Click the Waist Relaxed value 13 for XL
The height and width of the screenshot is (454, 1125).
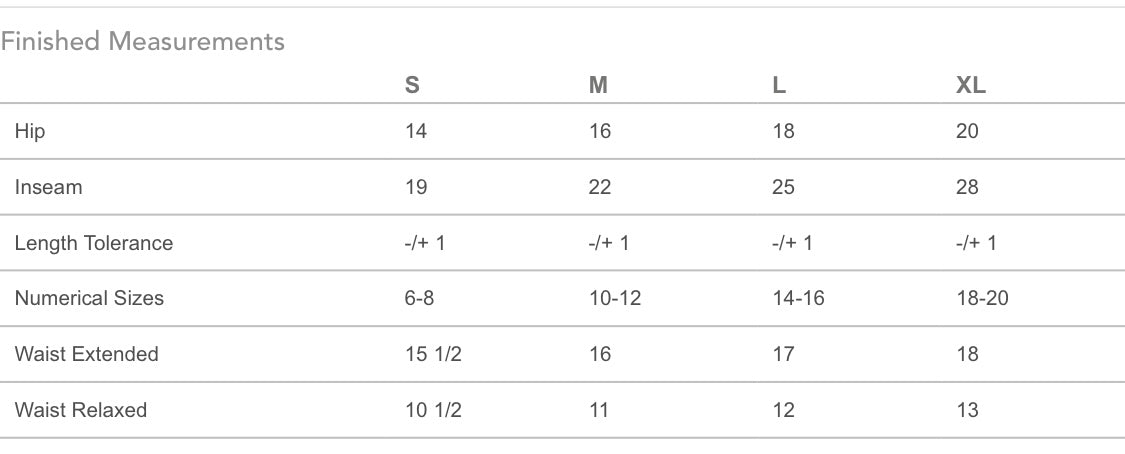[x=967, y=410]
